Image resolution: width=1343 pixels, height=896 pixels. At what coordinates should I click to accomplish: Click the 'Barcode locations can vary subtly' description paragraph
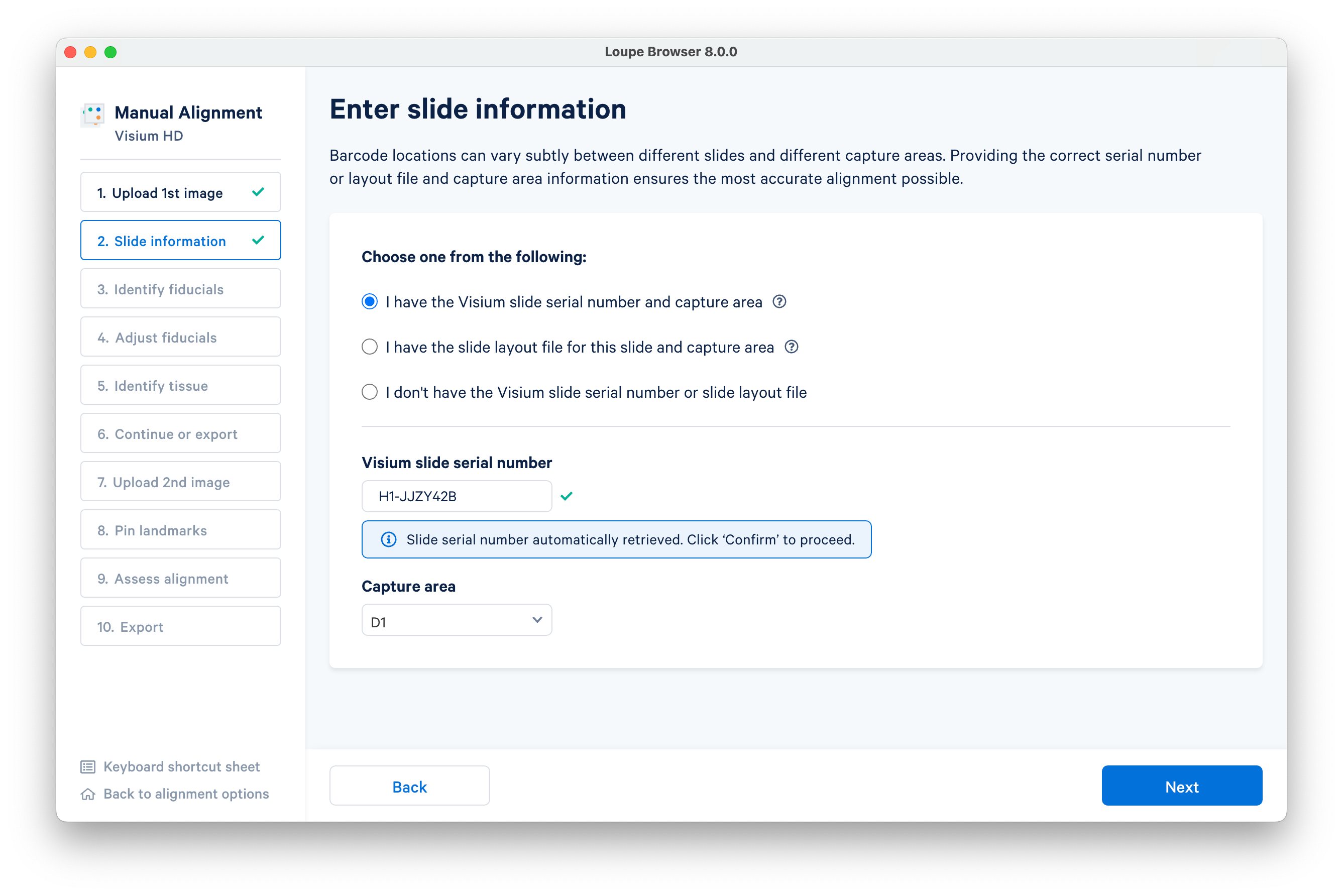pyautogui.click(x=765, y=167)
